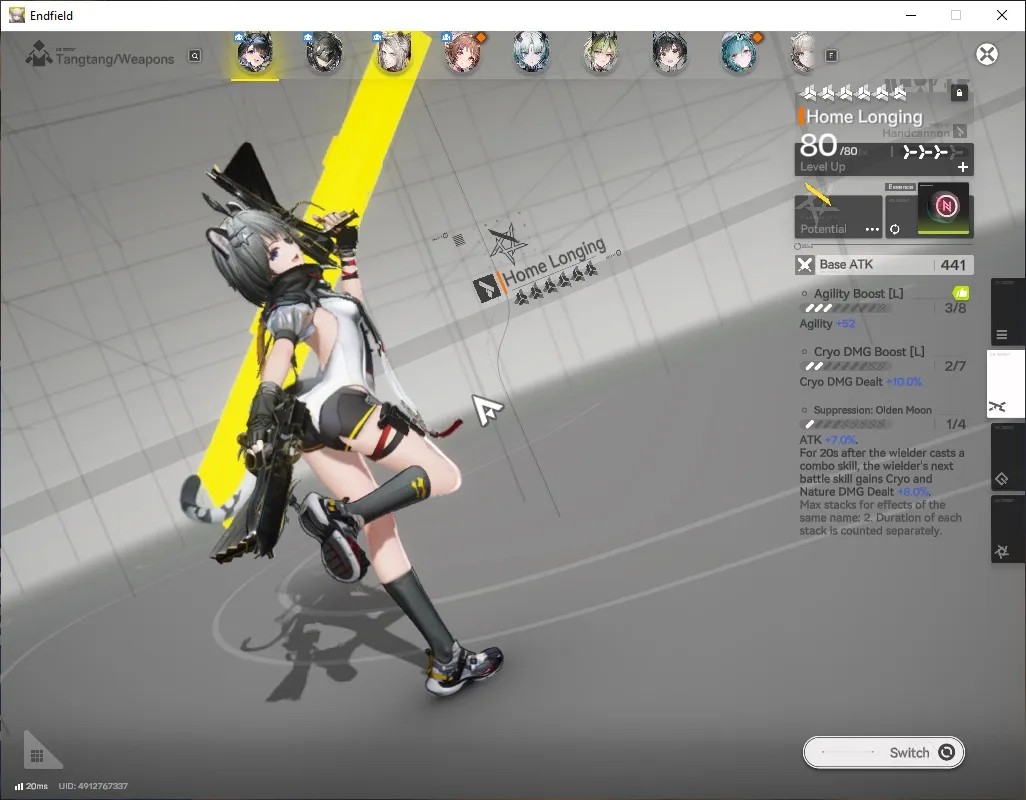Click the network latency 20ms indicator

(x=31, y=786)
